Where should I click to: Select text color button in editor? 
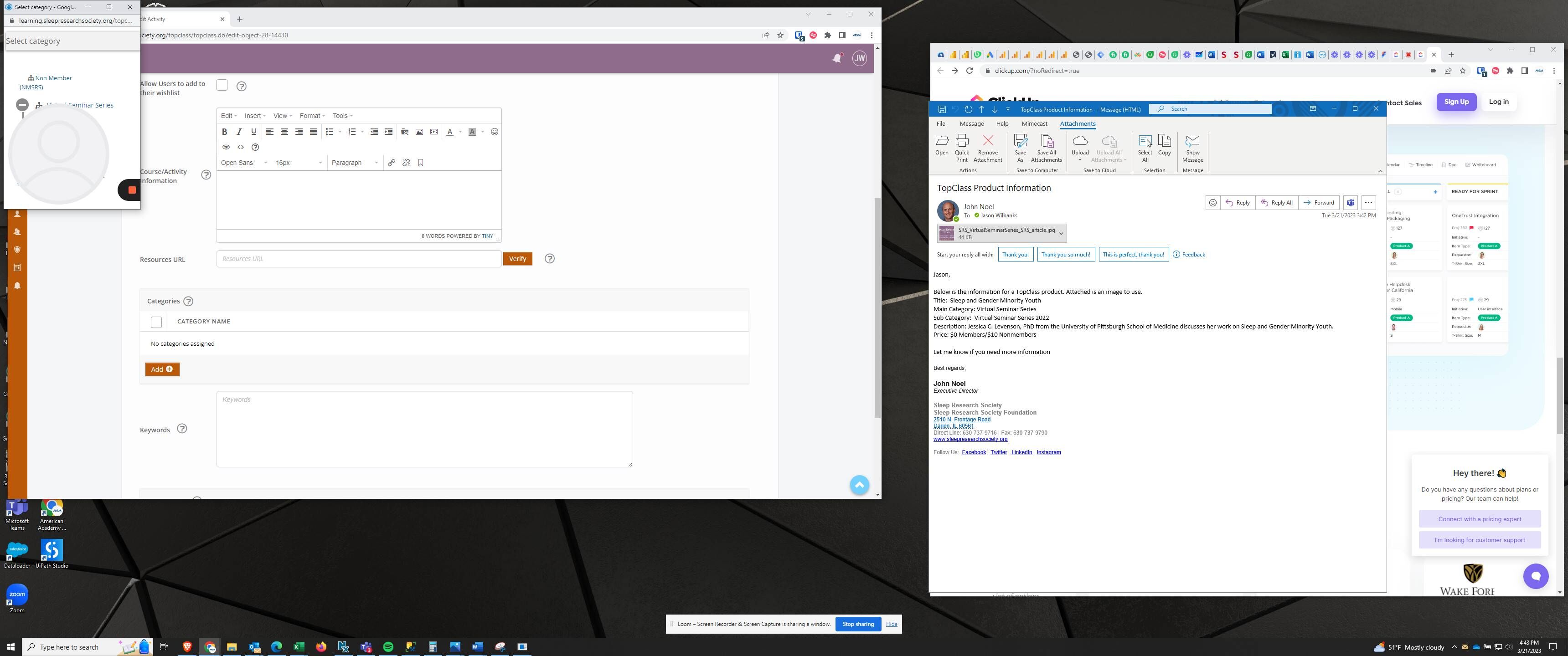[450, 132]
